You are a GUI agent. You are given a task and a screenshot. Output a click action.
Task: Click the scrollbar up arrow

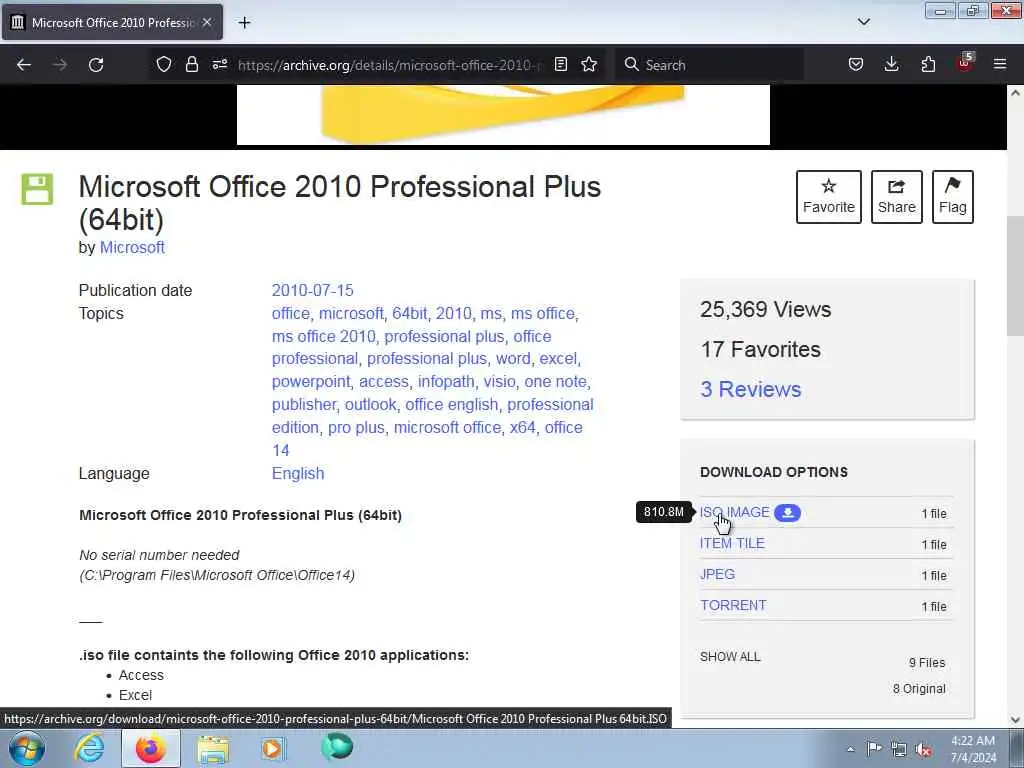[x=1016, y=93]
